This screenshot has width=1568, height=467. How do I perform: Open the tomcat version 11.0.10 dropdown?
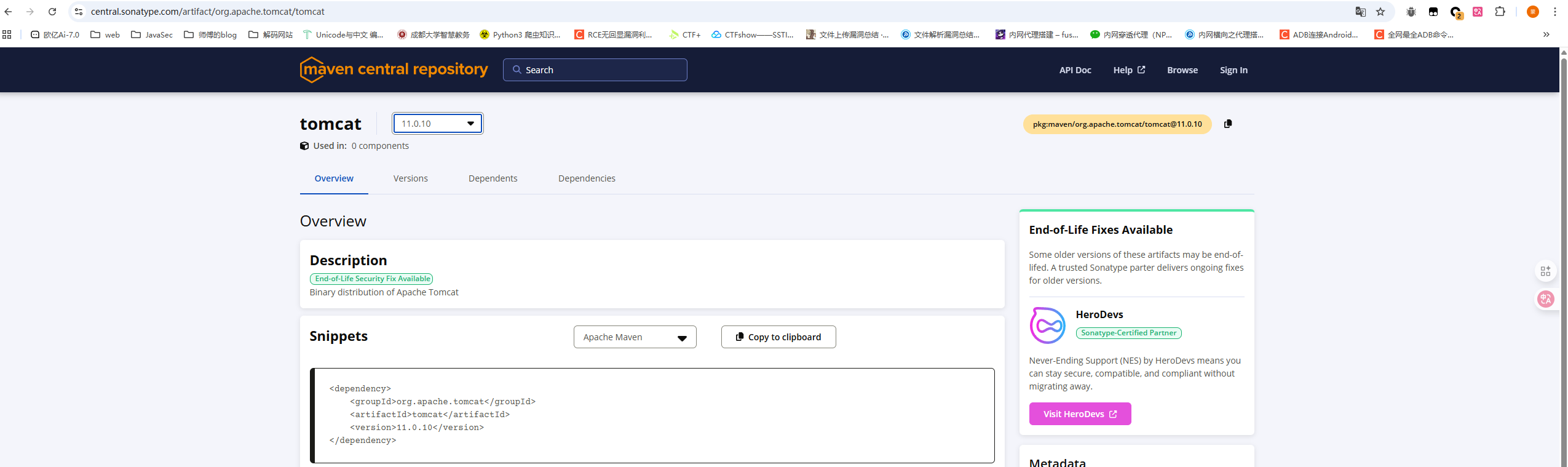(x=438, y=124)
